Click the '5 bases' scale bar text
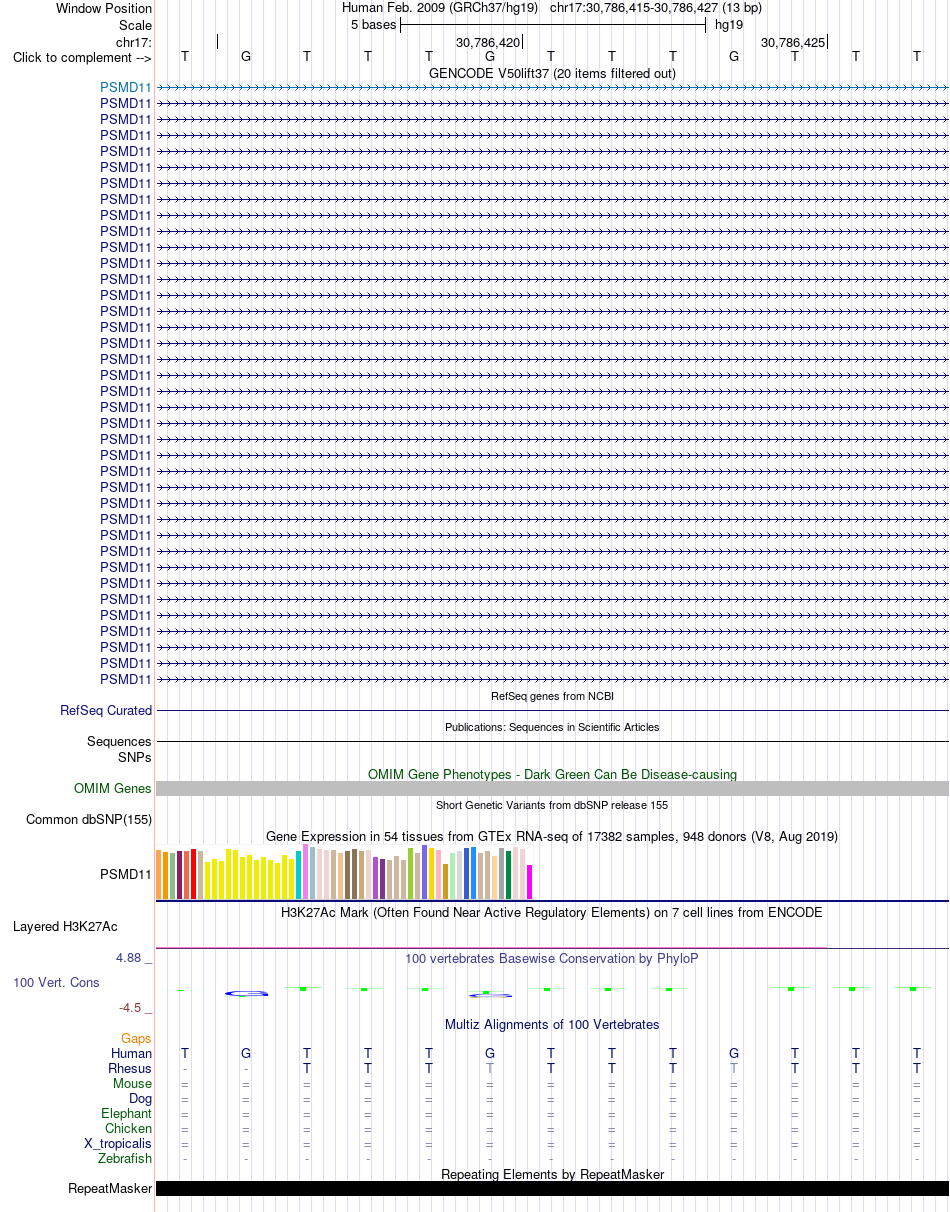Image resolution: width=950 pixels, height=1212 pixels. click(373, 24)
